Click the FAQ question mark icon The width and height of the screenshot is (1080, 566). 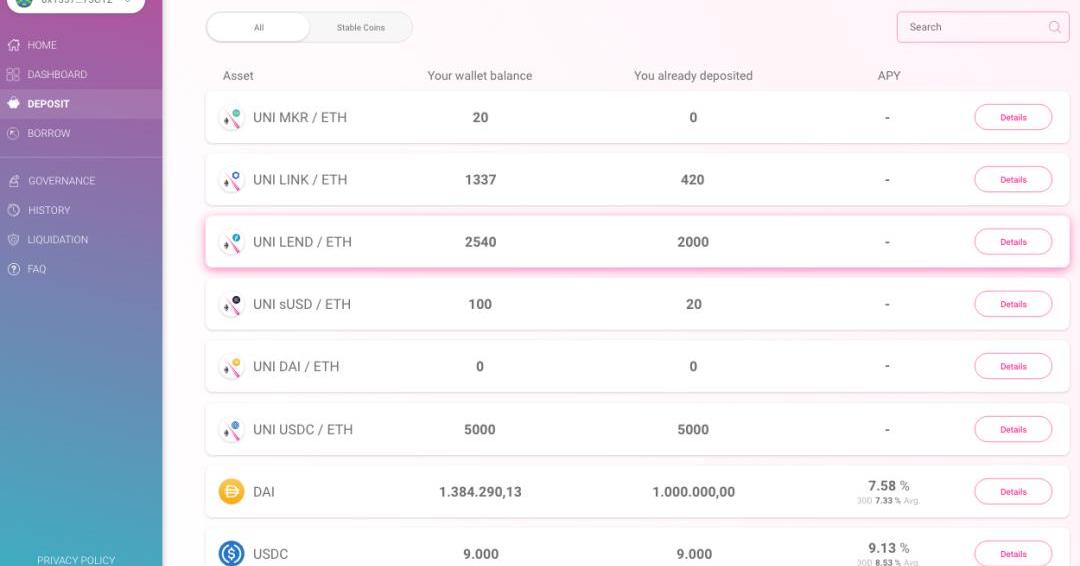coord(13,269)
